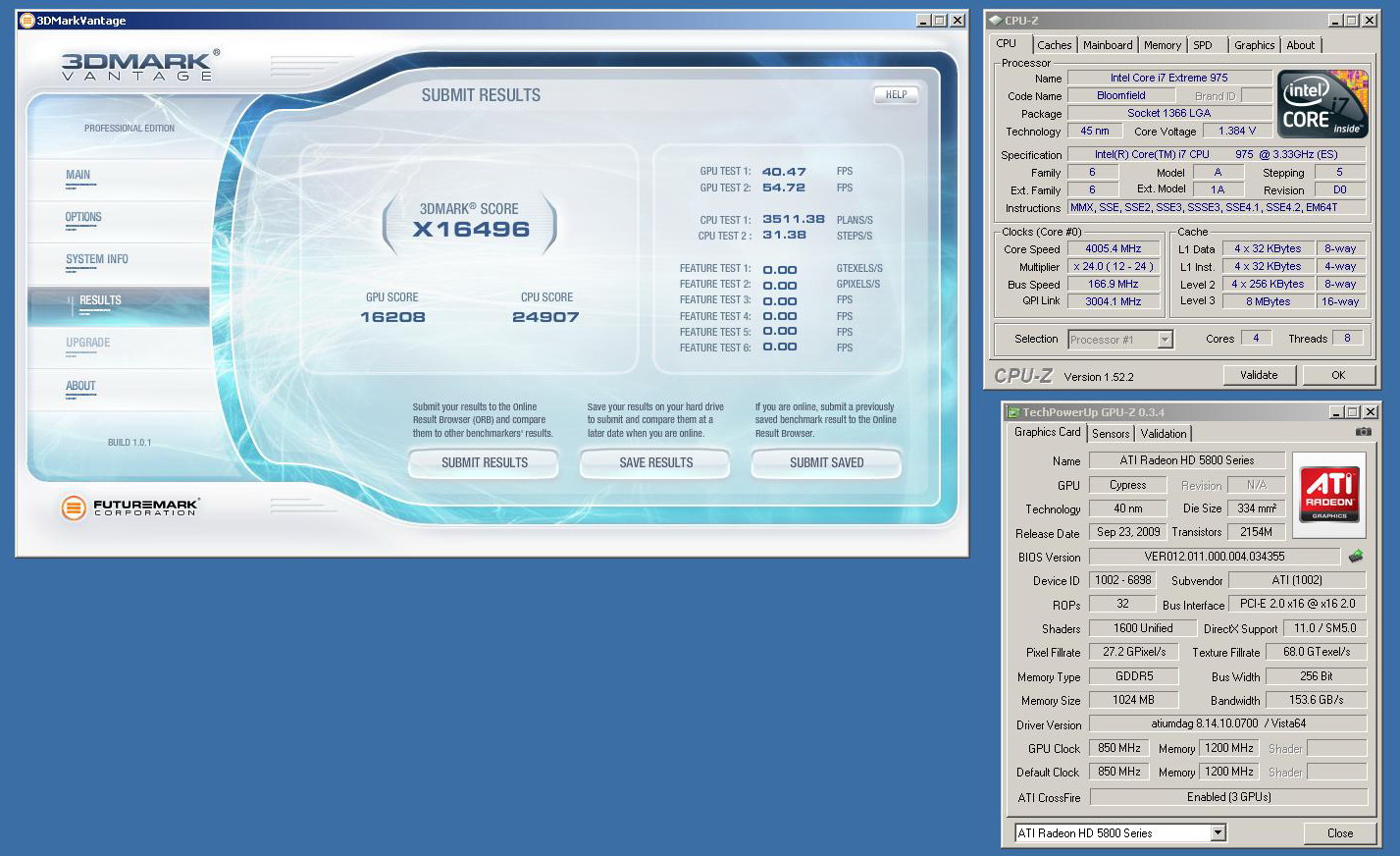Open the Validation tab in GPU-Z
This screenshot has height=856, width=1400.
point(1164,434)
